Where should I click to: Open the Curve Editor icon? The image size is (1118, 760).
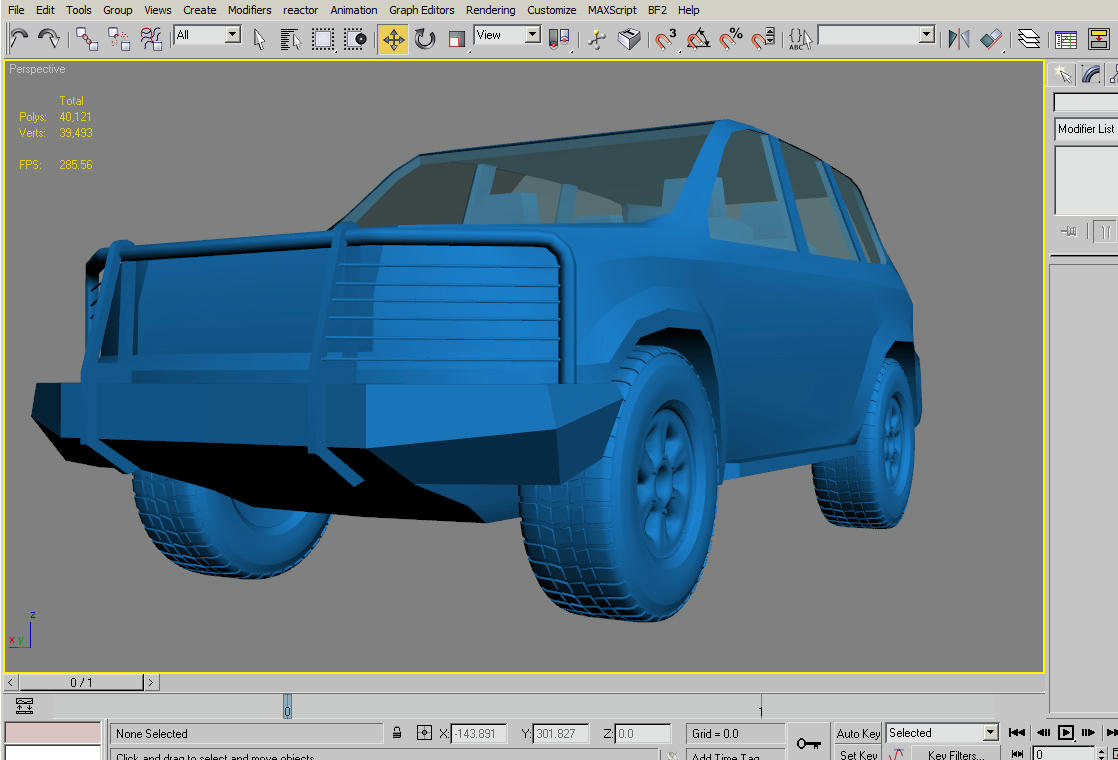(1067, 39)
